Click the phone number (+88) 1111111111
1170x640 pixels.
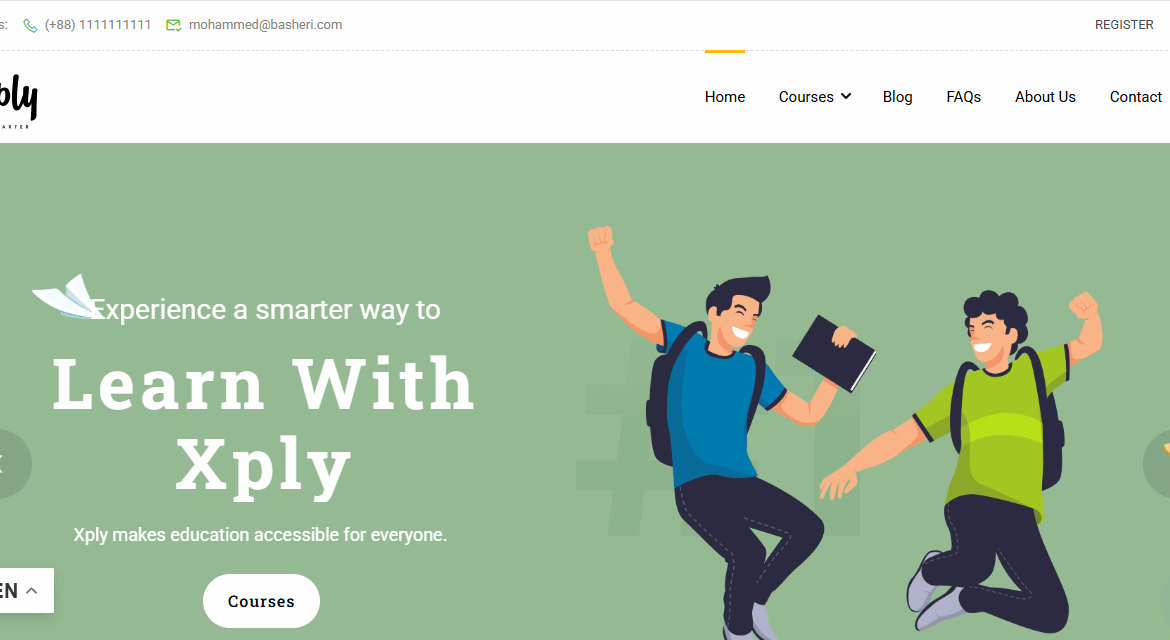click(98, 25)
